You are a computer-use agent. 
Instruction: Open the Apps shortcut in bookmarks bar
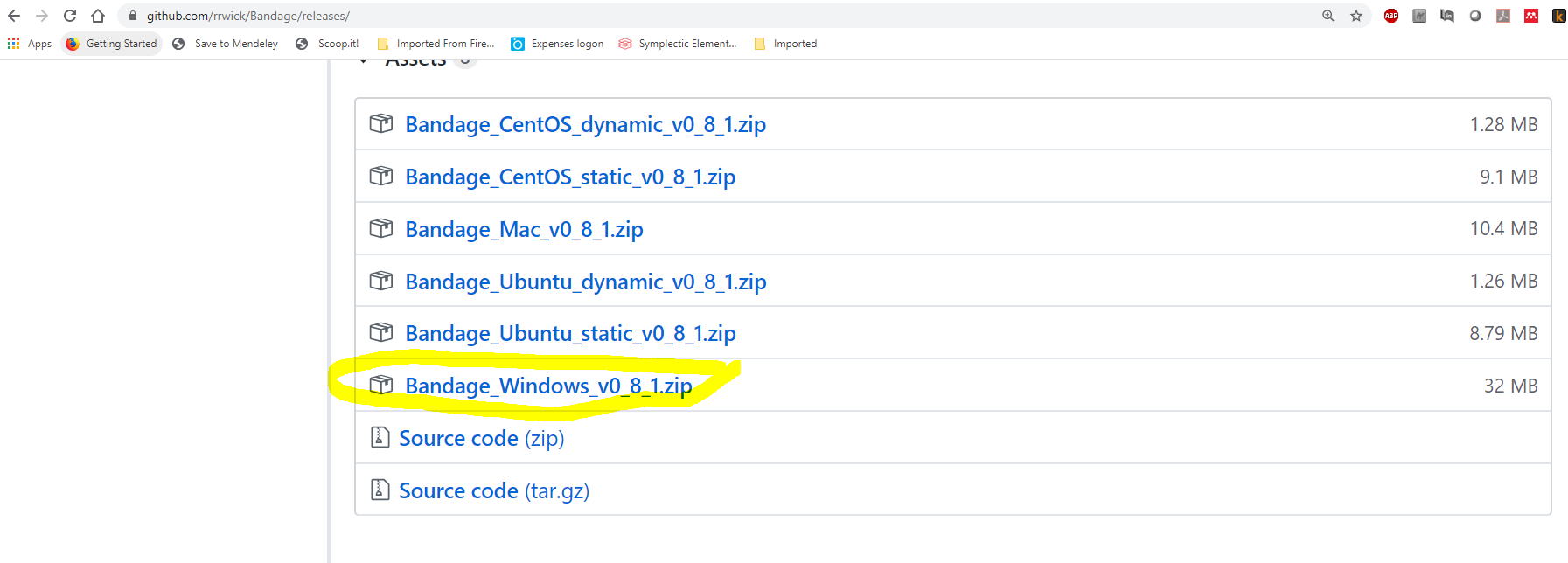click(x=30, y=44)
